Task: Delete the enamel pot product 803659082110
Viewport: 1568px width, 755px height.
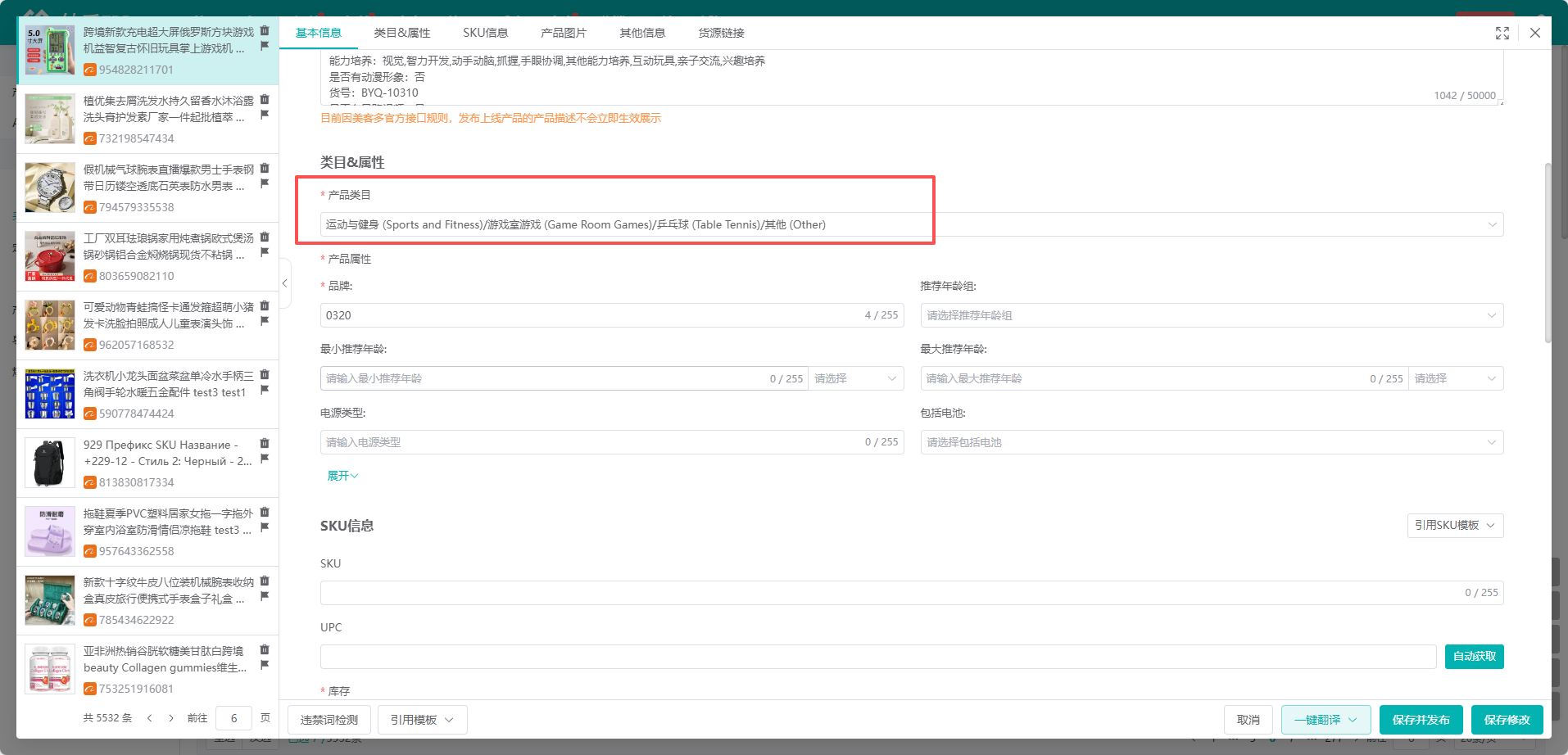Action: coord(265,237)
